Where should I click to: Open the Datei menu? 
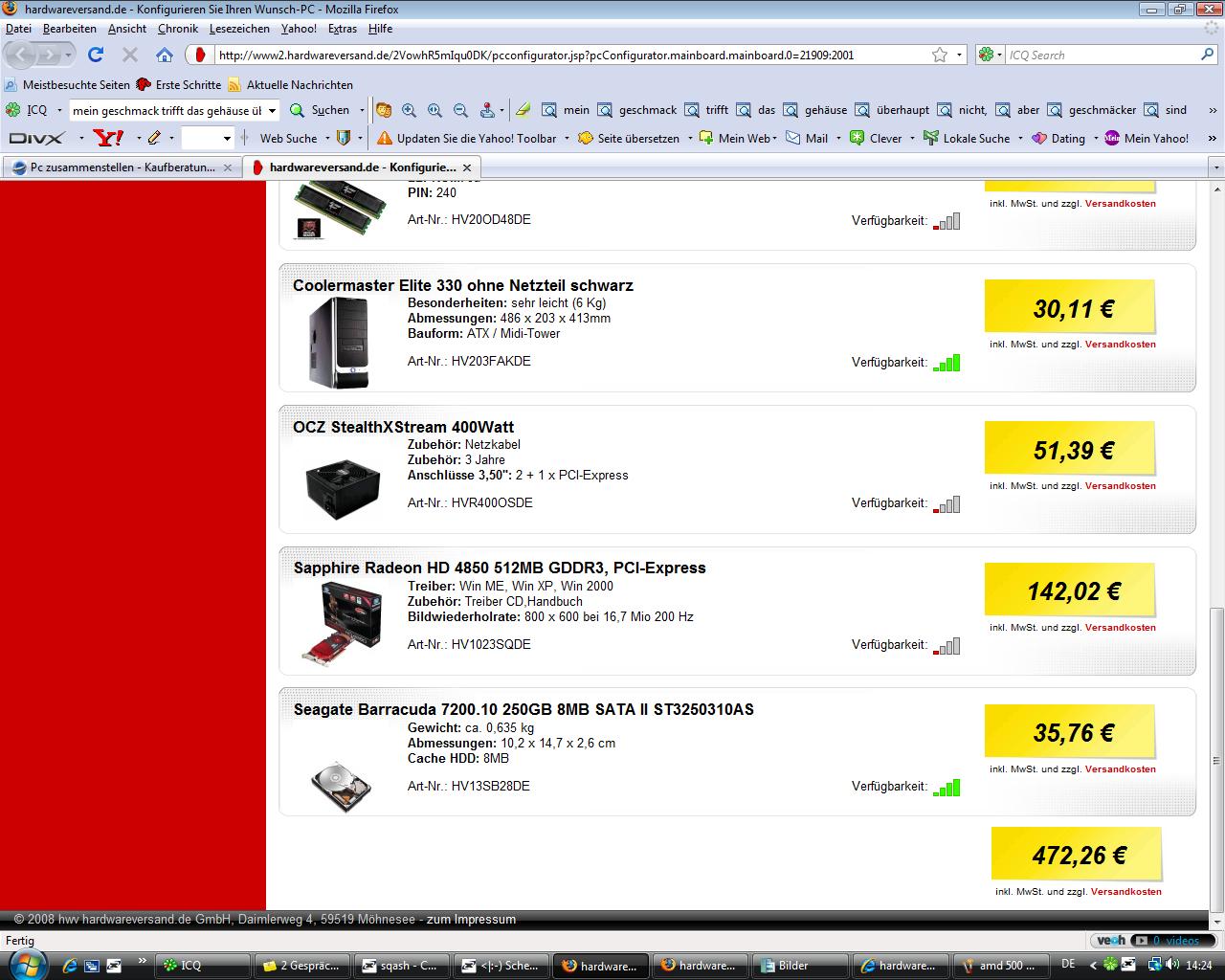coord(18,29)
